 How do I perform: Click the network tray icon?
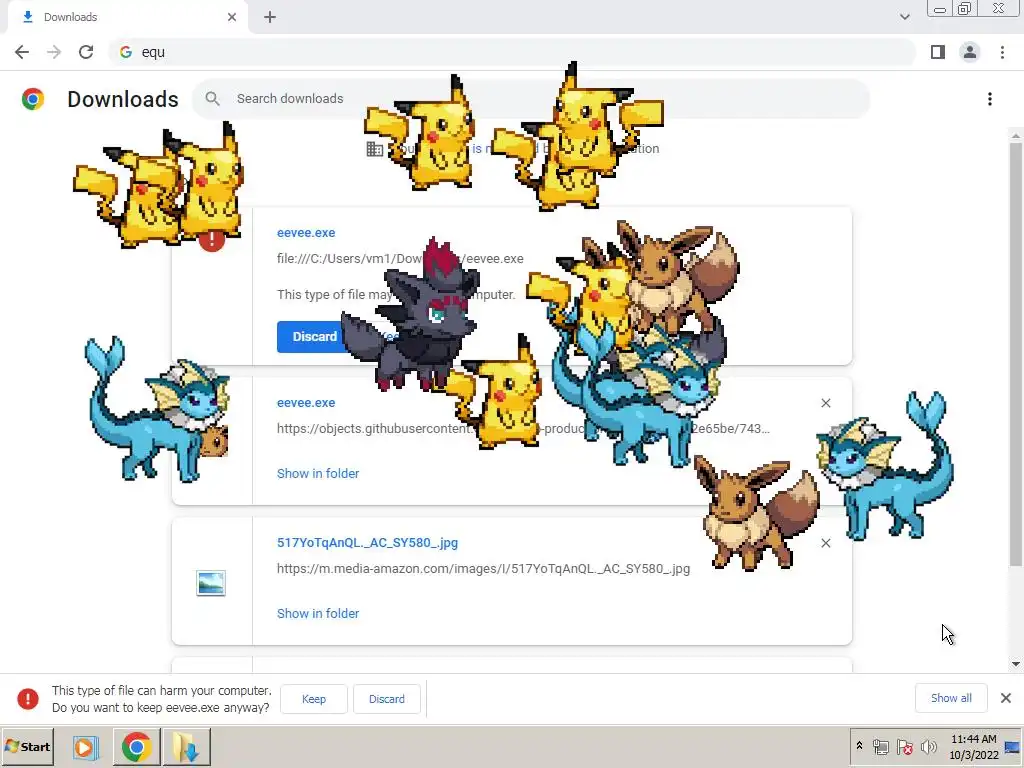[x=880, y=746]
